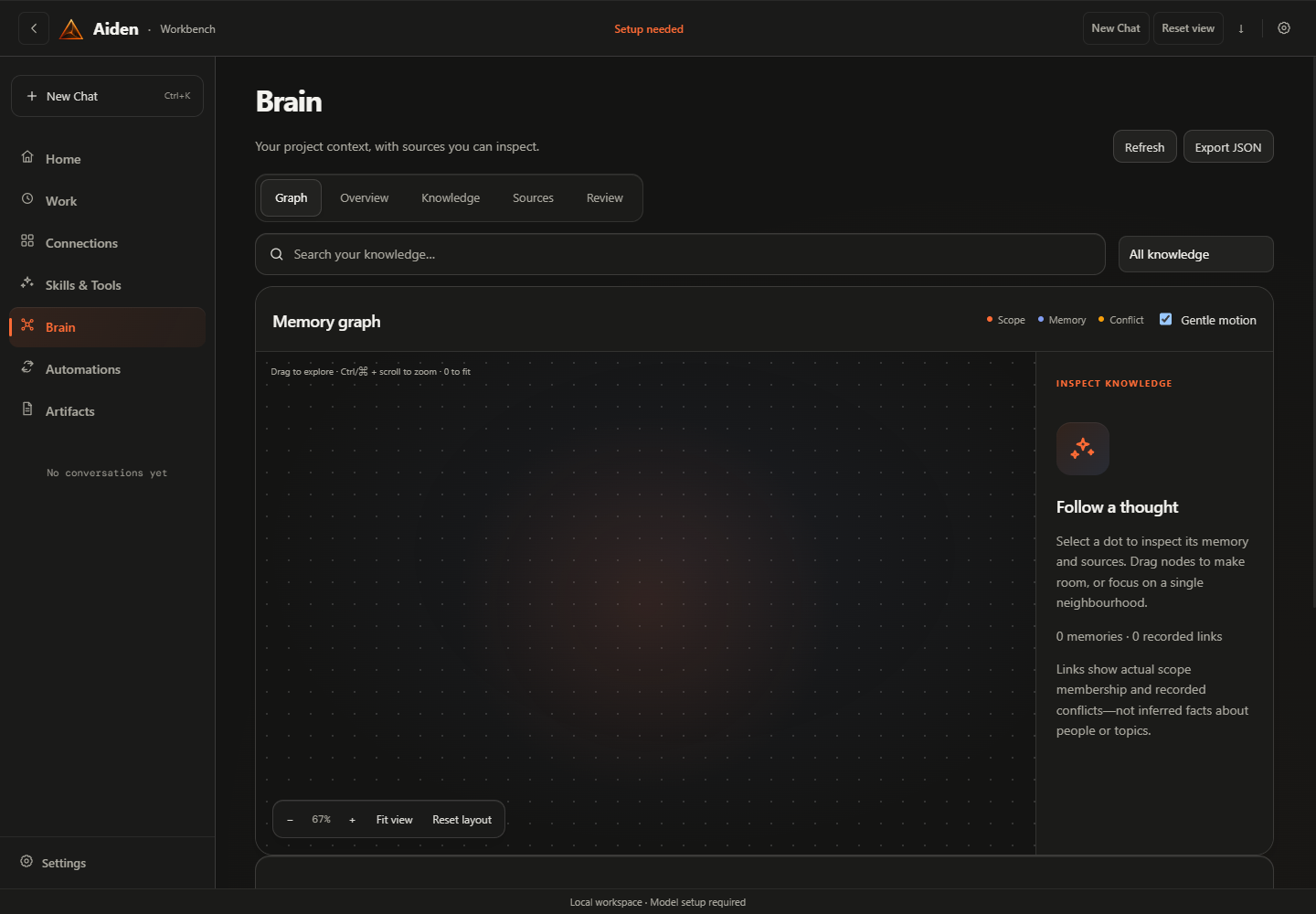Click the sparkle tile above Follow a thought
Viewport: 1316px width, 914px height.
[1083, 449]
